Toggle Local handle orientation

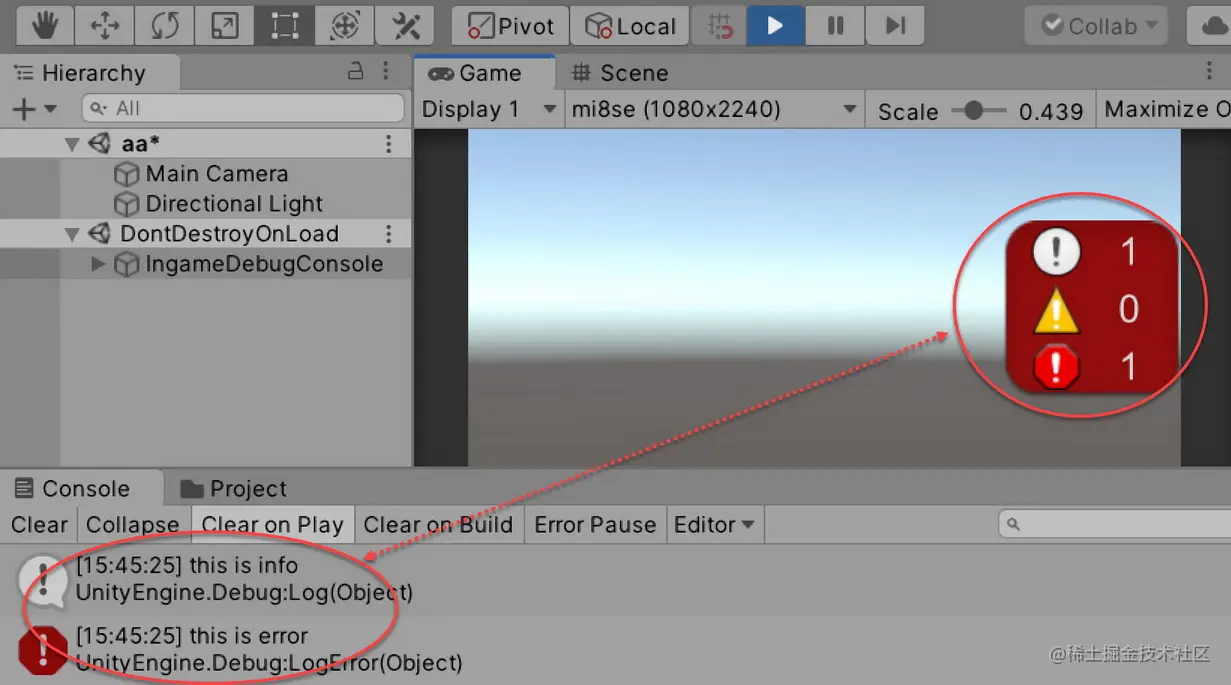630,25
